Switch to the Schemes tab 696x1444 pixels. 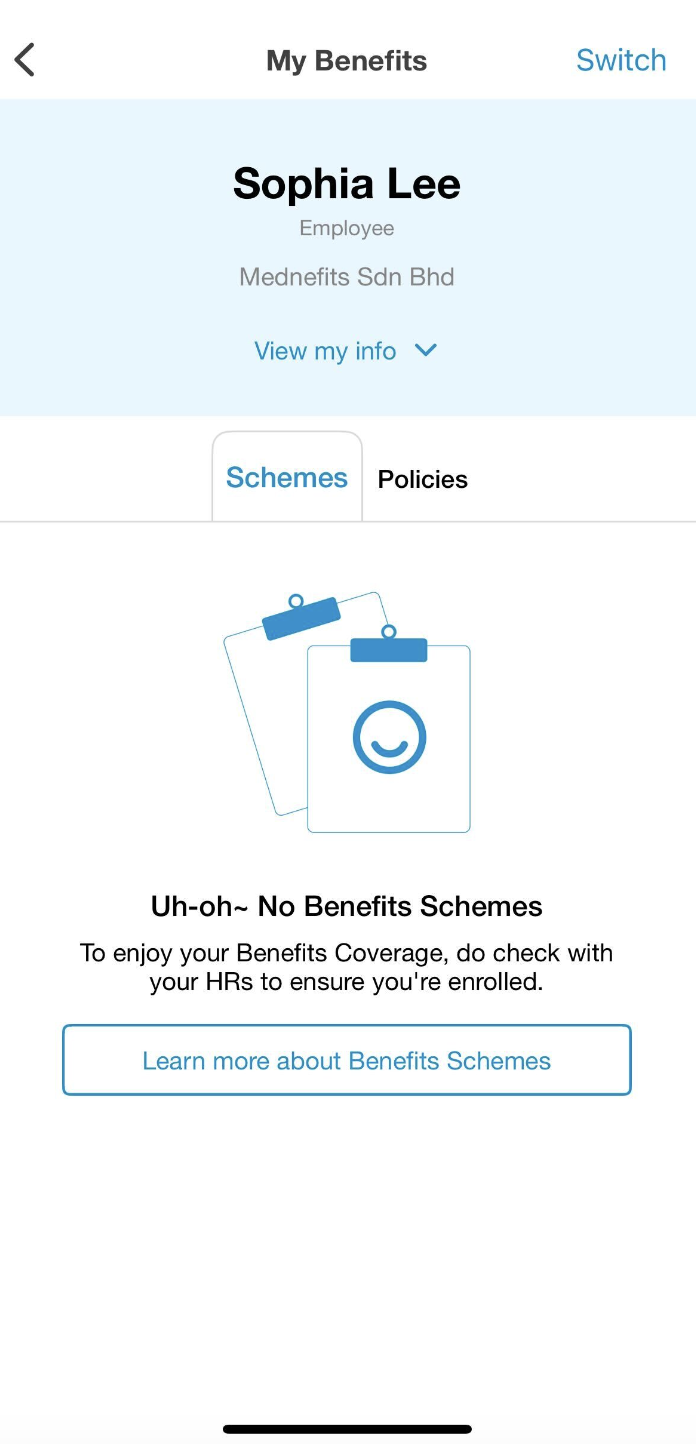287,478
